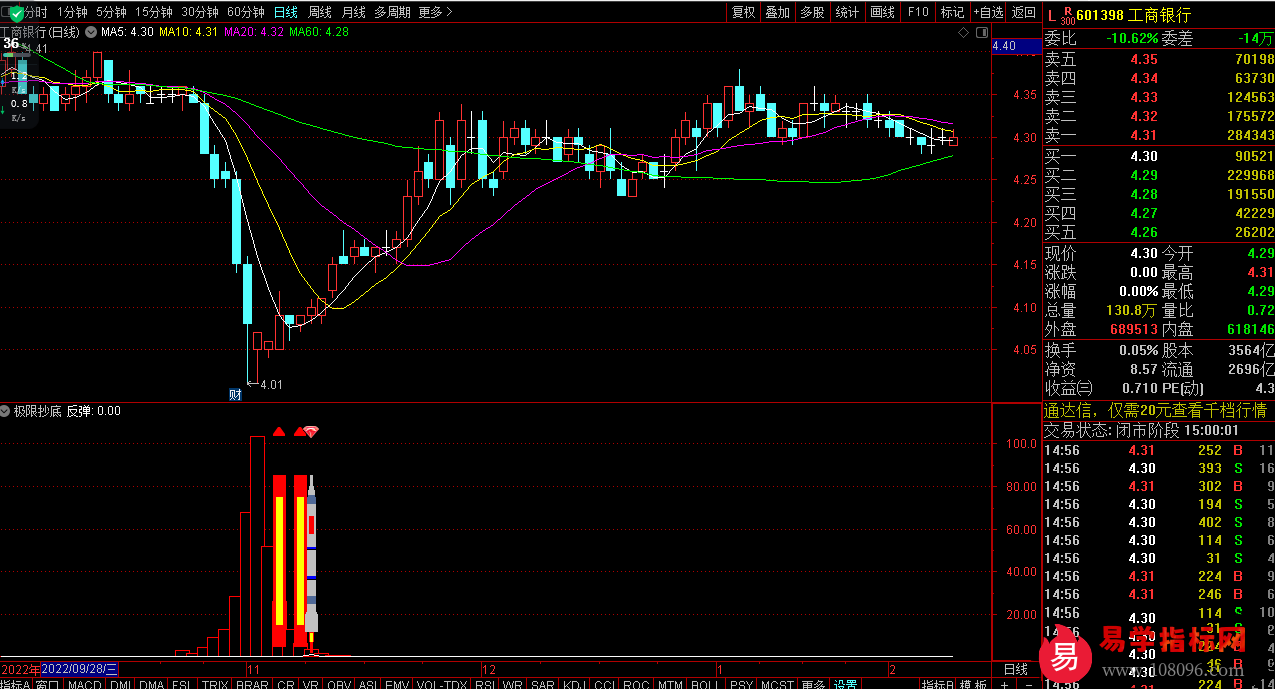Click diamond icon at chart top-right
The image size is (1275, 689).
pyautogui.click(x=963, y=32)
